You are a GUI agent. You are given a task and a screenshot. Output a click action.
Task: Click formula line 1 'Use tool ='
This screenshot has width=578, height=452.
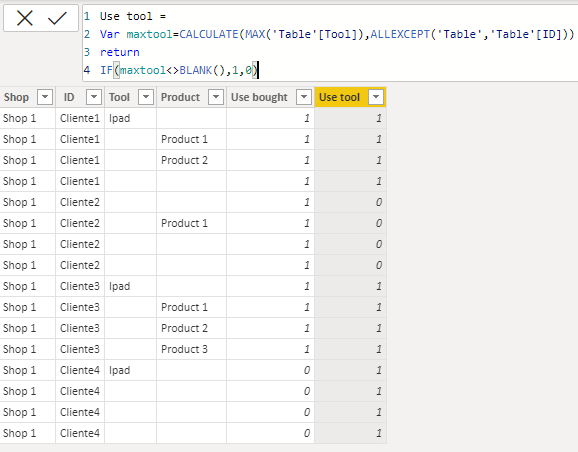click(133, 16)
